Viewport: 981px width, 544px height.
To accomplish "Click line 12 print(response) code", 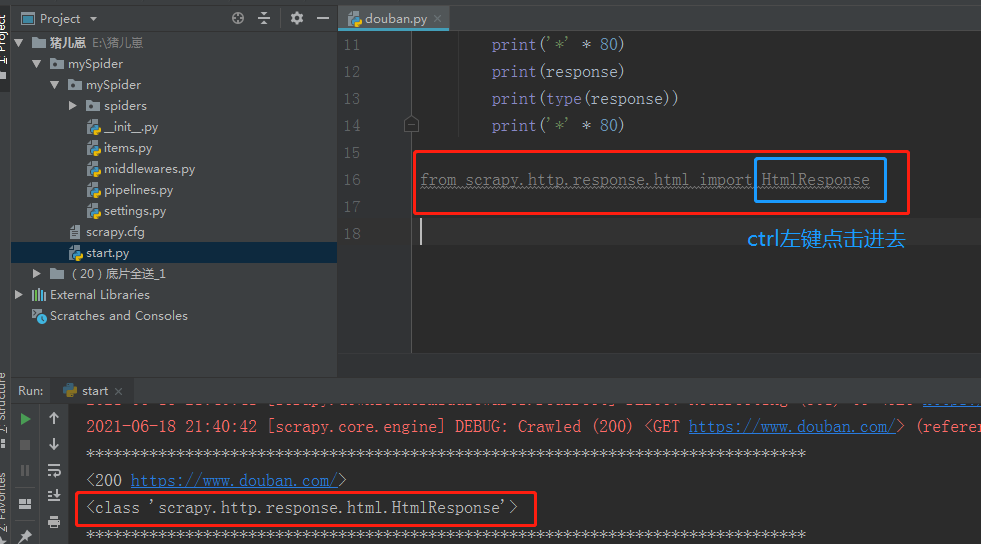I will 557,72.
